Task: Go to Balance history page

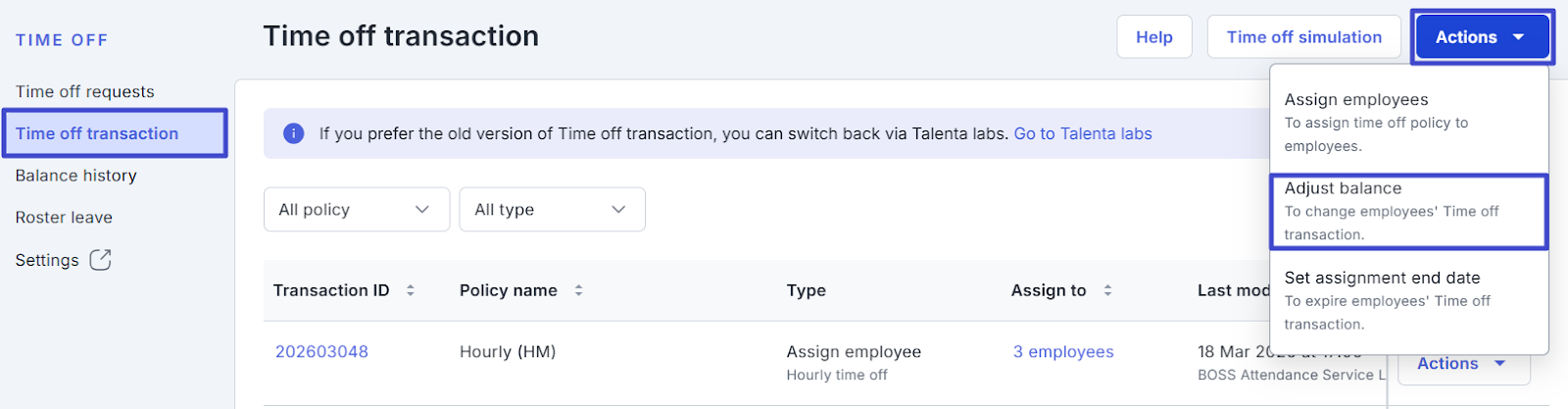Action: 76,176
